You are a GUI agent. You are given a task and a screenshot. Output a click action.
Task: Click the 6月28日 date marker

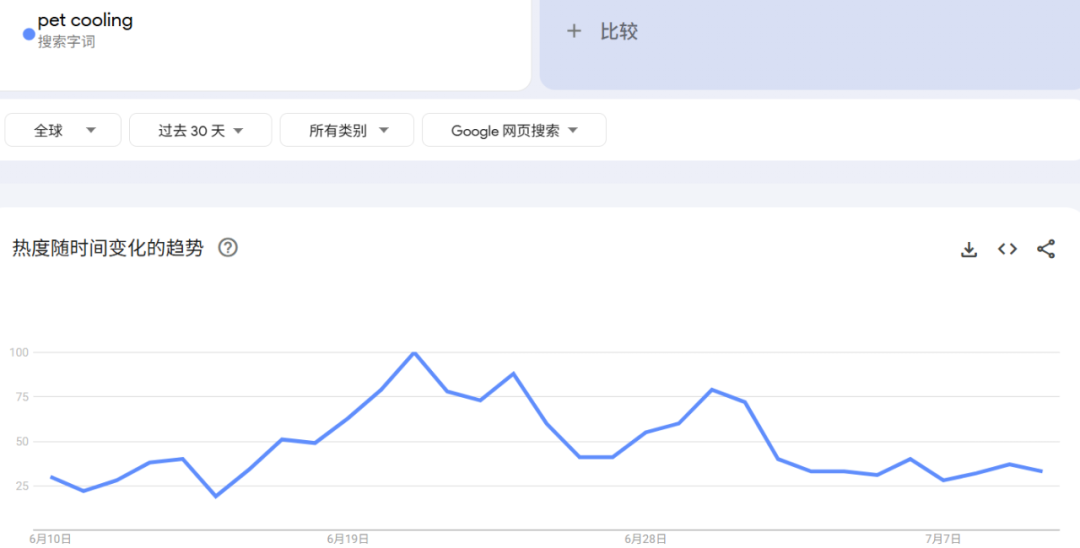tap(645, 539)
